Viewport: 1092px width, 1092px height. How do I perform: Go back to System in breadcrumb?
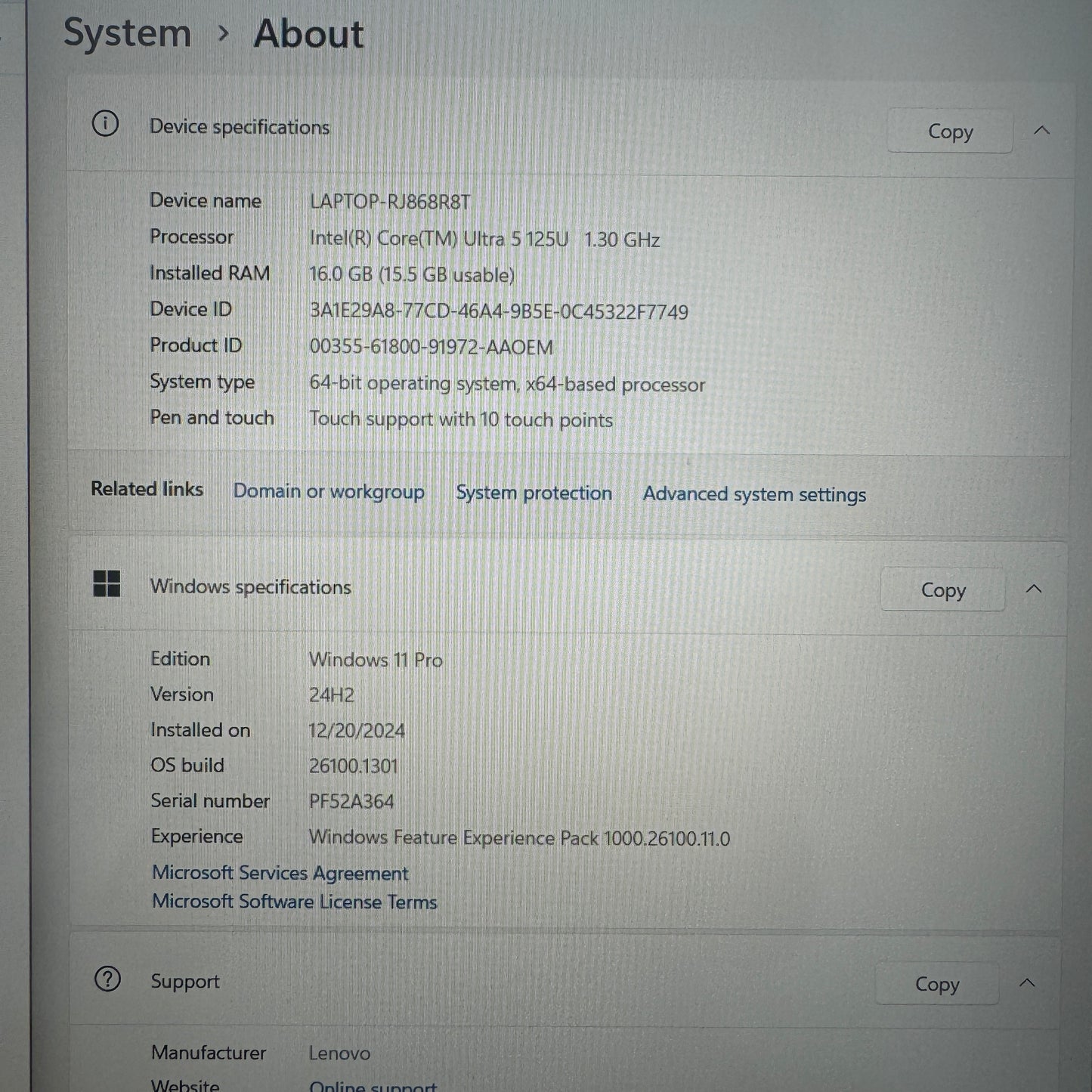[x=127, y=33]
